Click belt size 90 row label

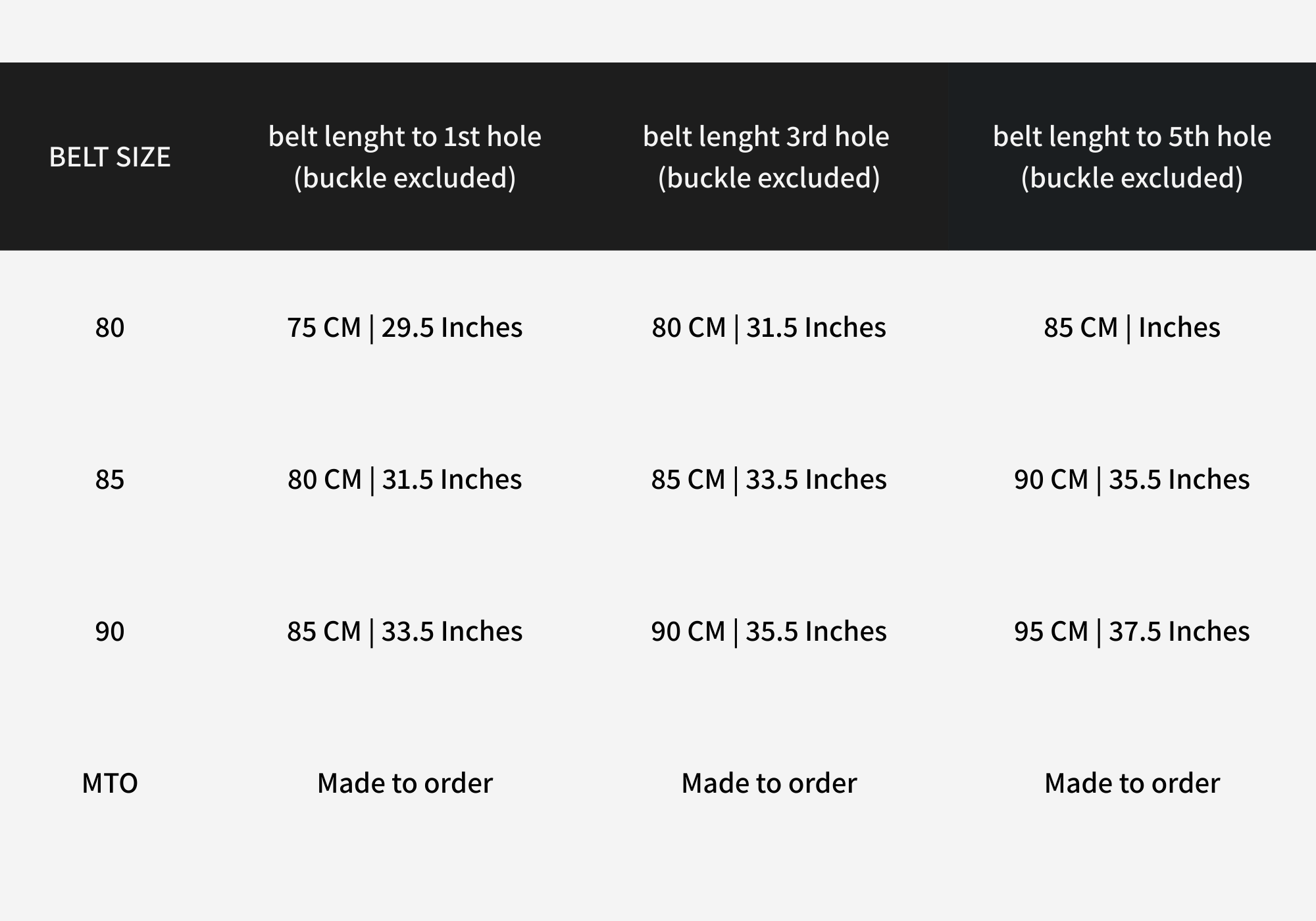[x=110, y=632]
